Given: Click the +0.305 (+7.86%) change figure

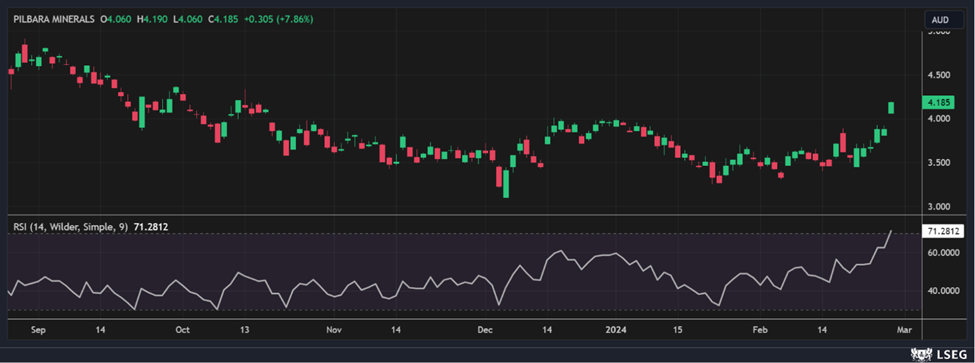Looking at the screenshot, I should pos(279,20).
